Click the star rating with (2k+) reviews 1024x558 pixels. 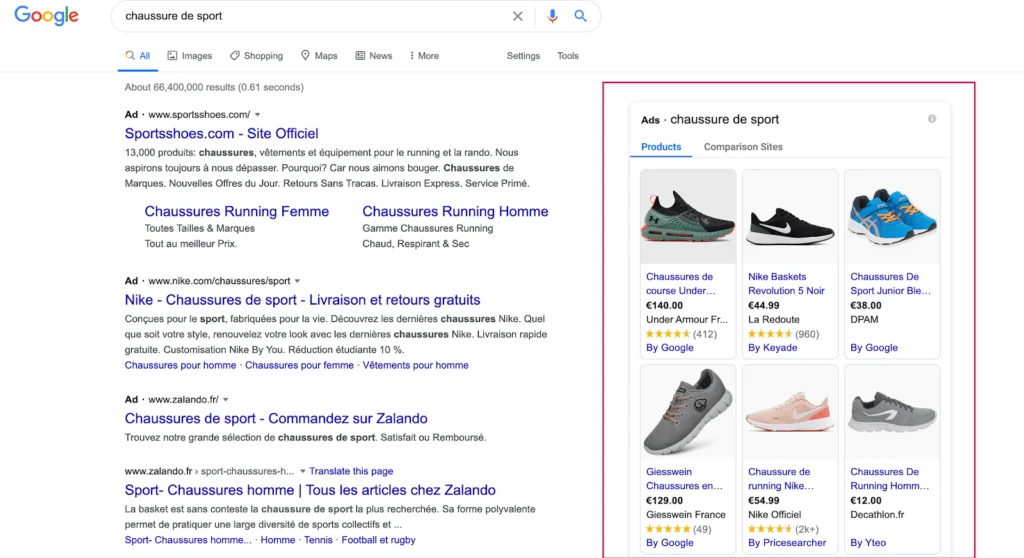pyautogui.click(x=783, y=529)
